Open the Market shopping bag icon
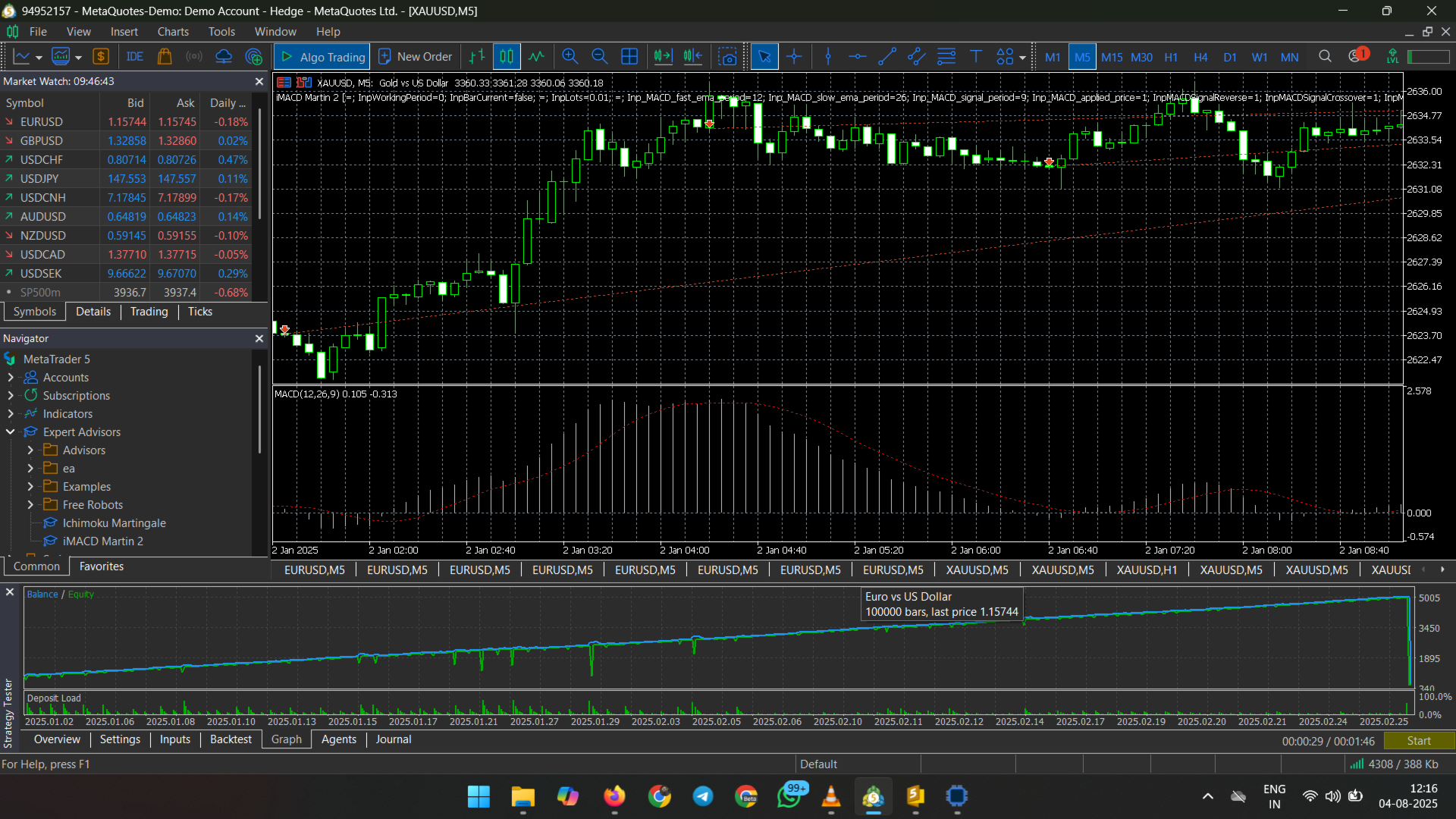 pyautogui.click(x=165, y=57)
